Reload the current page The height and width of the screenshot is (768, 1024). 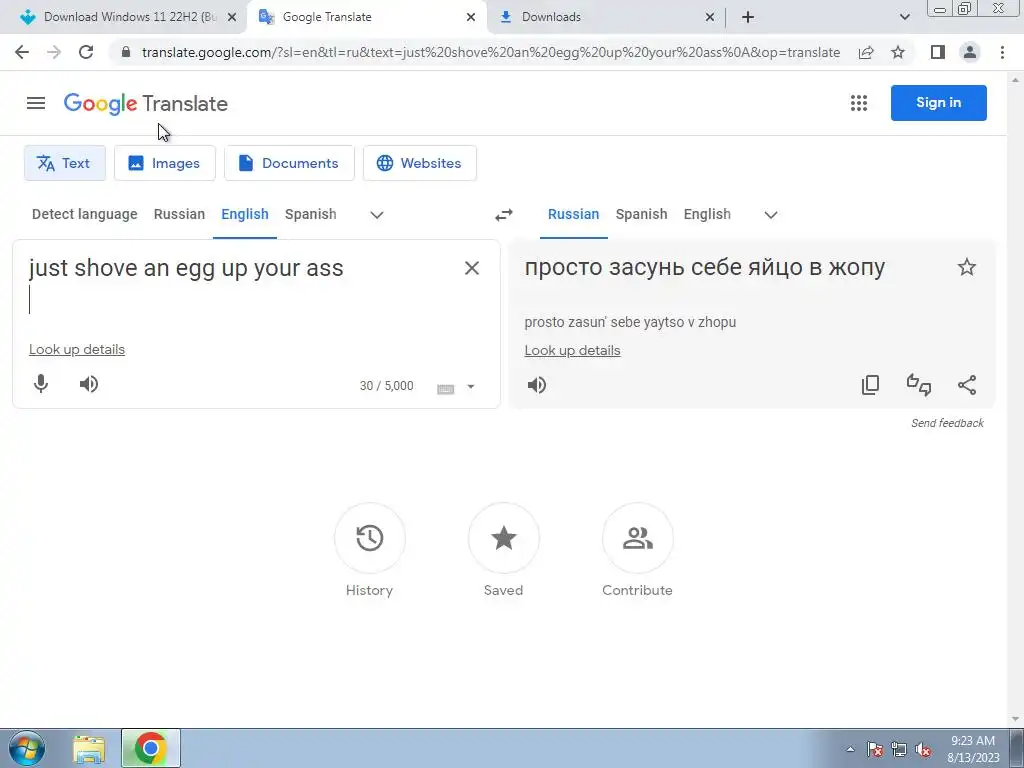(86, 52)
